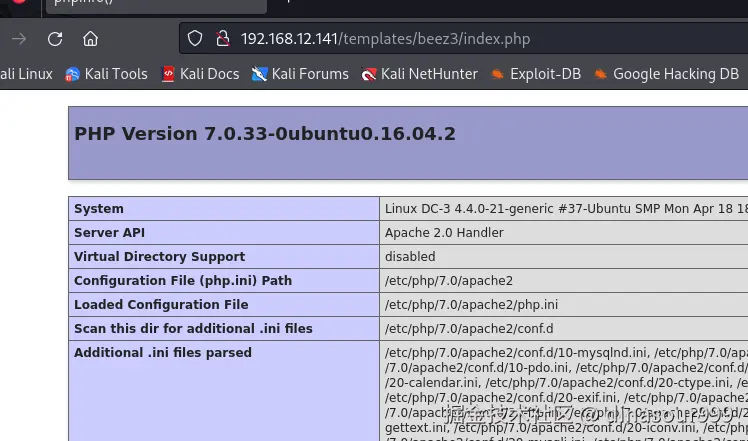Click the System row label
The width and height of the screenshot is (748, 441).
pos(99,209)
